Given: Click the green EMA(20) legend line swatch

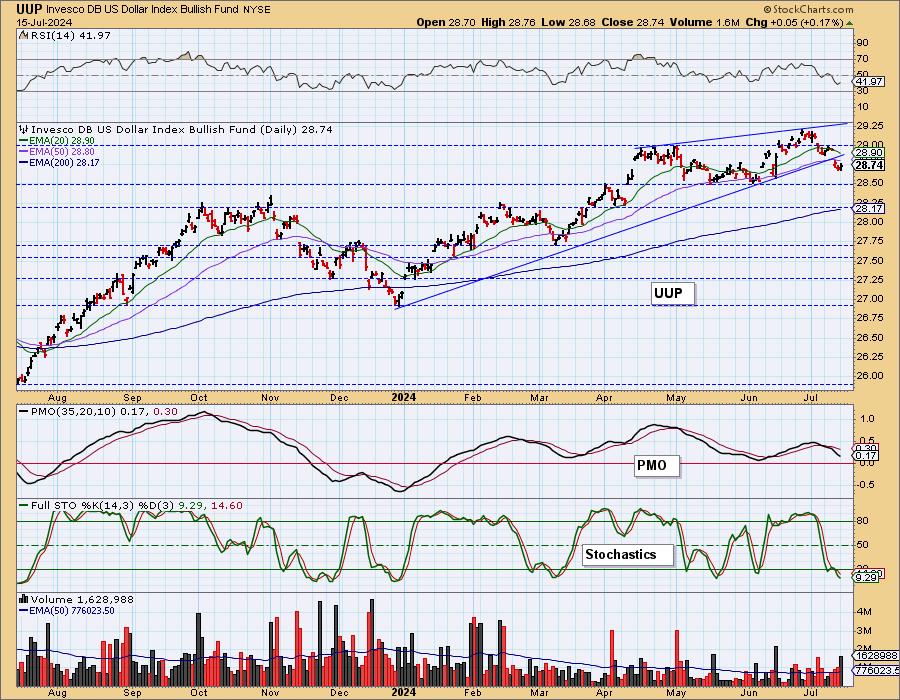Looking at the screenshot, I should pos(24,141).
